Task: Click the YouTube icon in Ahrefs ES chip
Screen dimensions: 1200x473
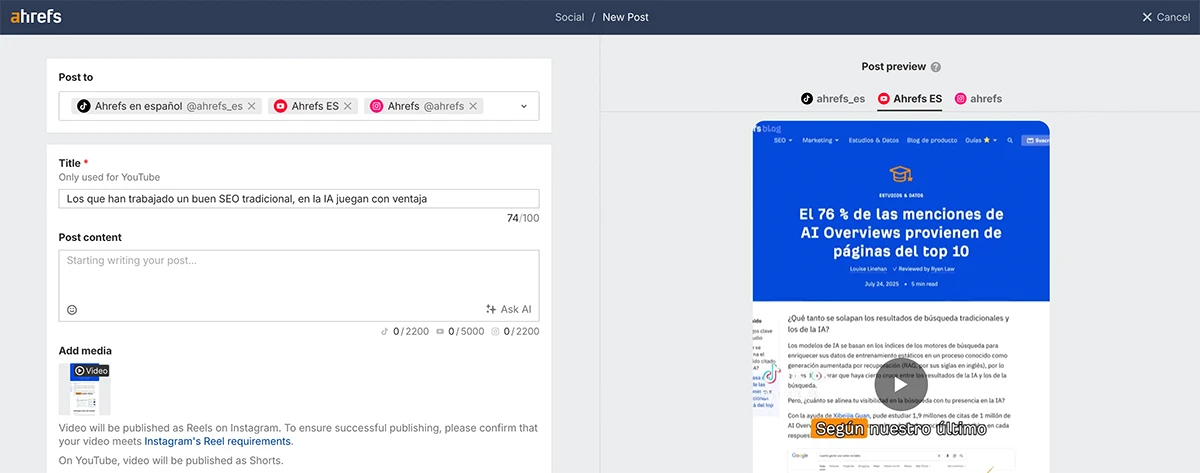Action: (281, 106)
